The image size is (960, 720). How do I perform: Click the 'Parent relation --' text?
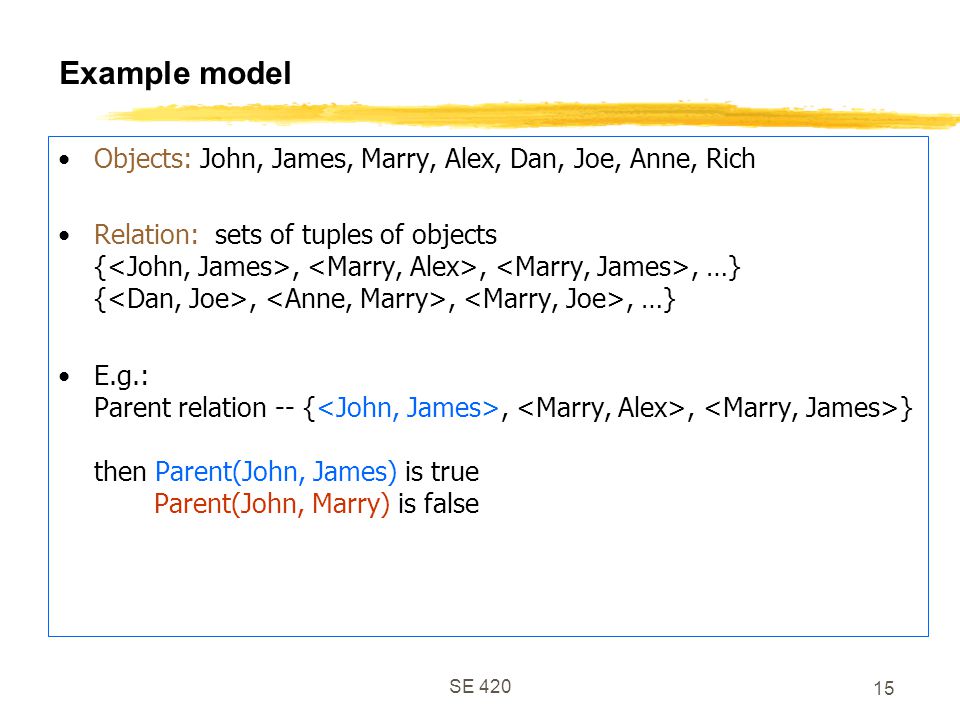click(194, 408)
